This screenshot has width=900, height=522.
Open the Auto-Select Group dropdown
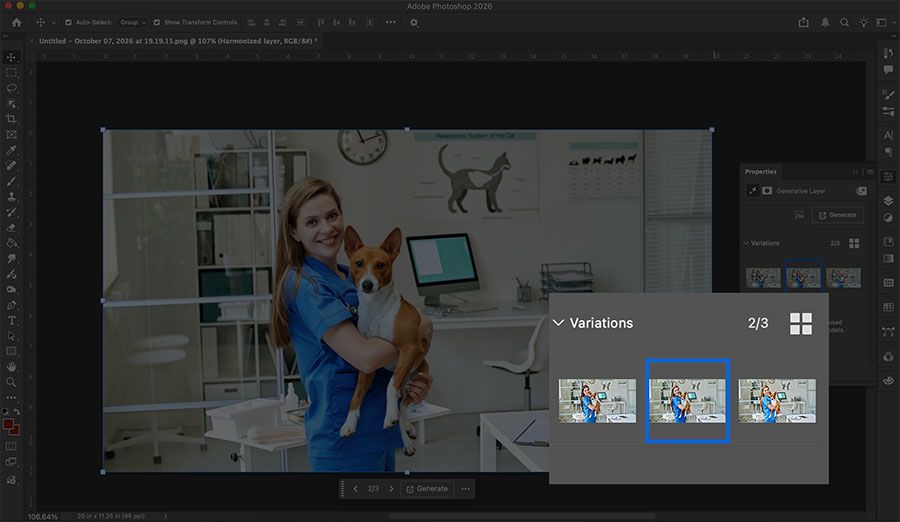(133, 22)
